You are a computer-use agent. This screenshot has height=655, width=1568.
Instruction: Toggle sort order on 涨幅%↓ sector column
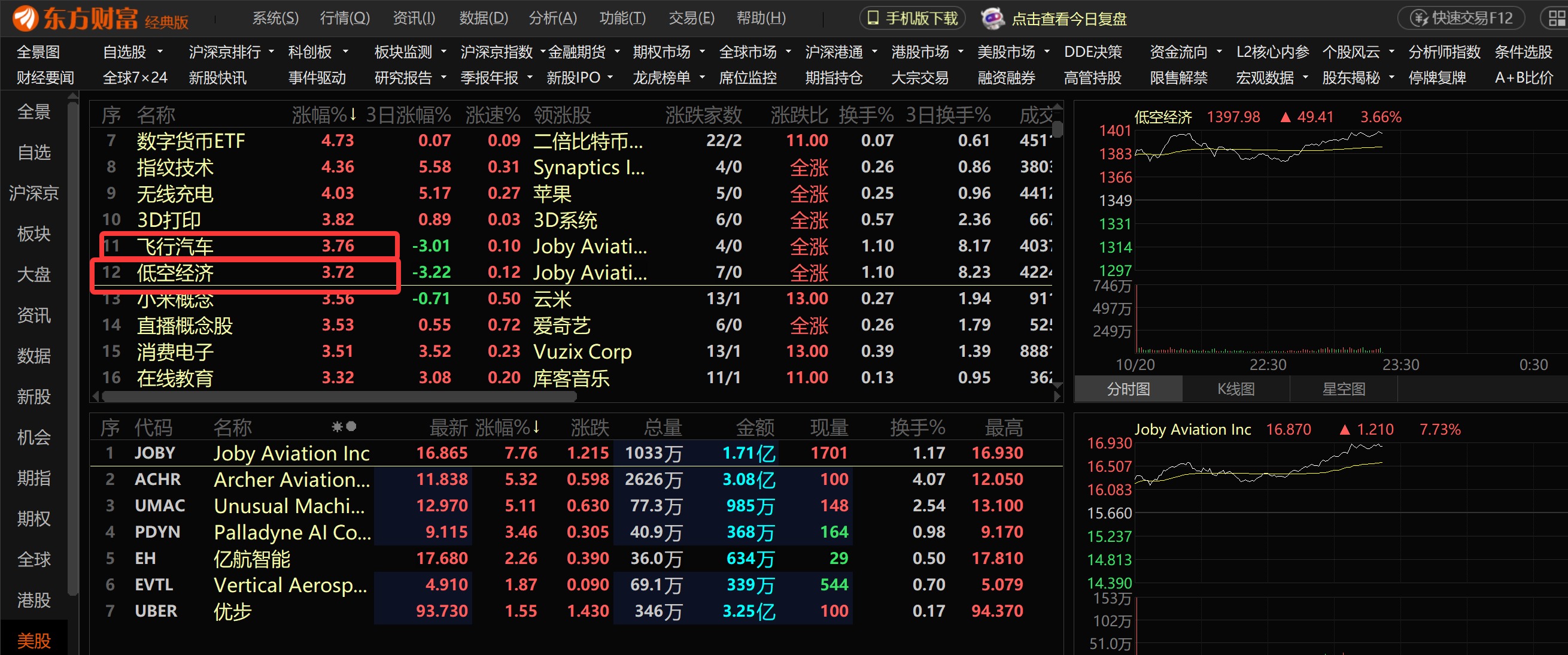tap(323, 115)
